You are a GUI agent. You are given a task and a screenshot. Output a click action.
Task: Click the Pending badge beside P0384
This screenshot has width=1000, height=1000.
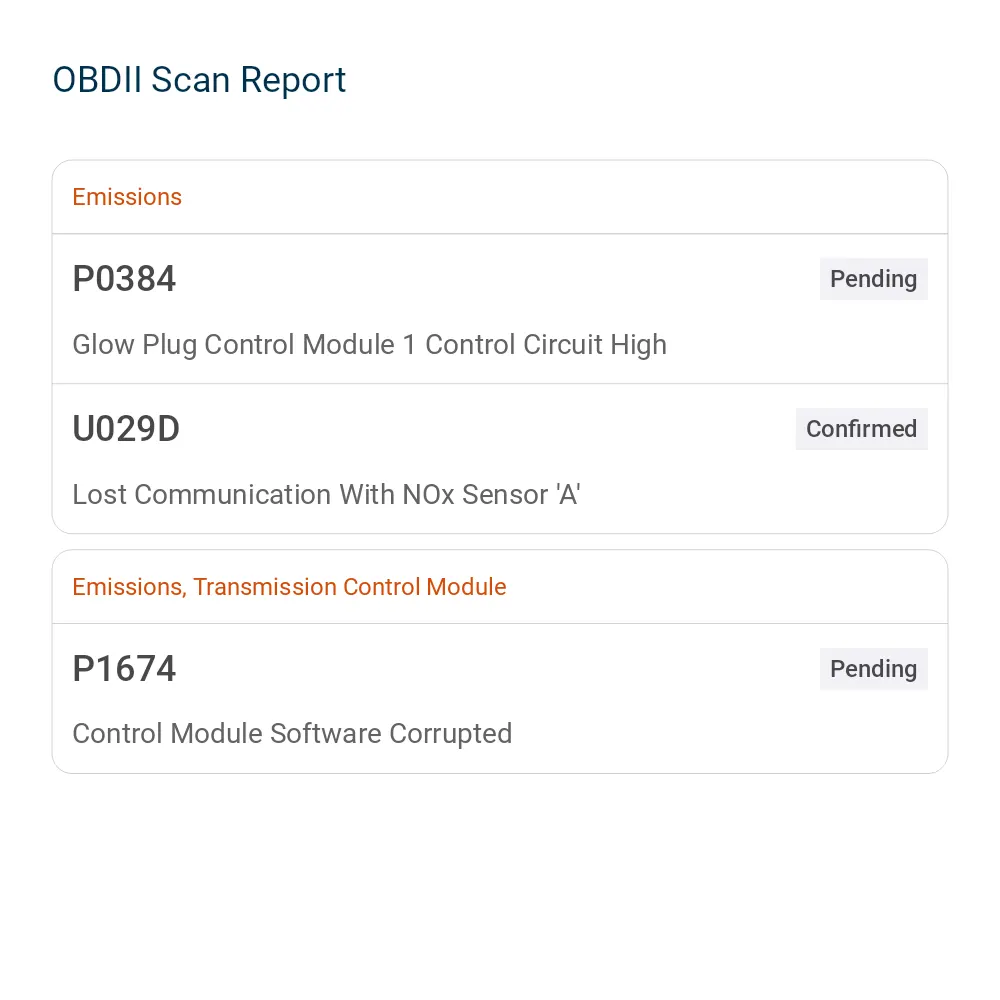873,279
